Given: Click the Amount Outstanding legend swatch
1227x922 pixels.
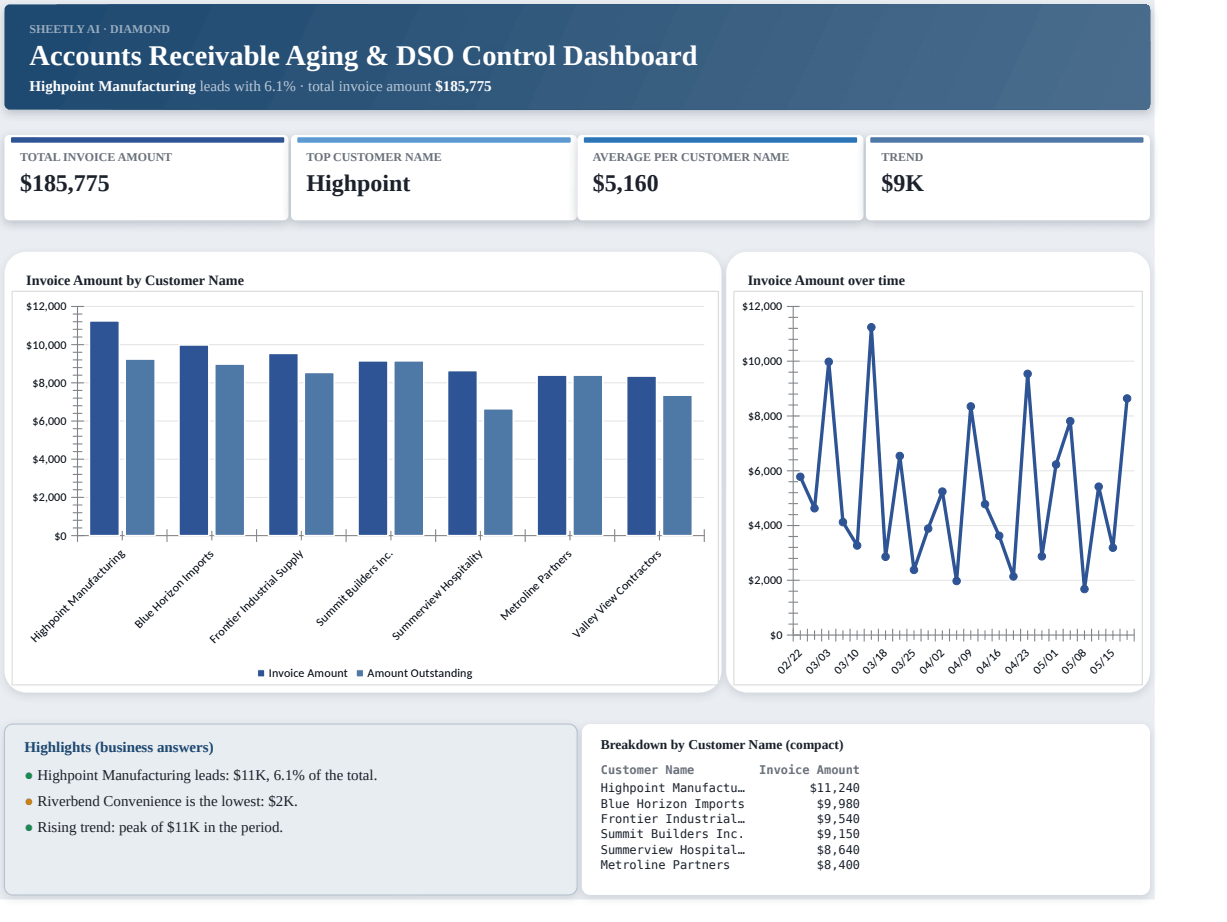Looking at the screenshot, I should click(360, 673).
